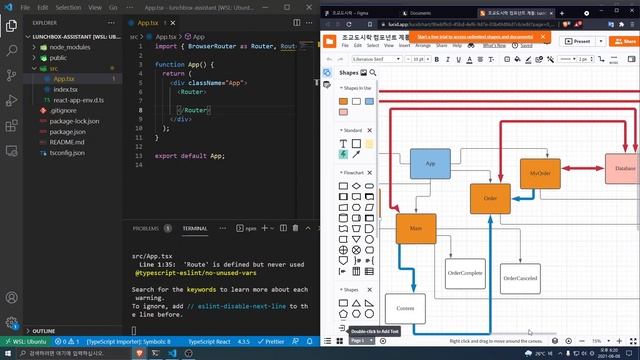Toggle Lucidchart fullscreen mode
This screenshot has width=640, height=360.
(633, 341)
